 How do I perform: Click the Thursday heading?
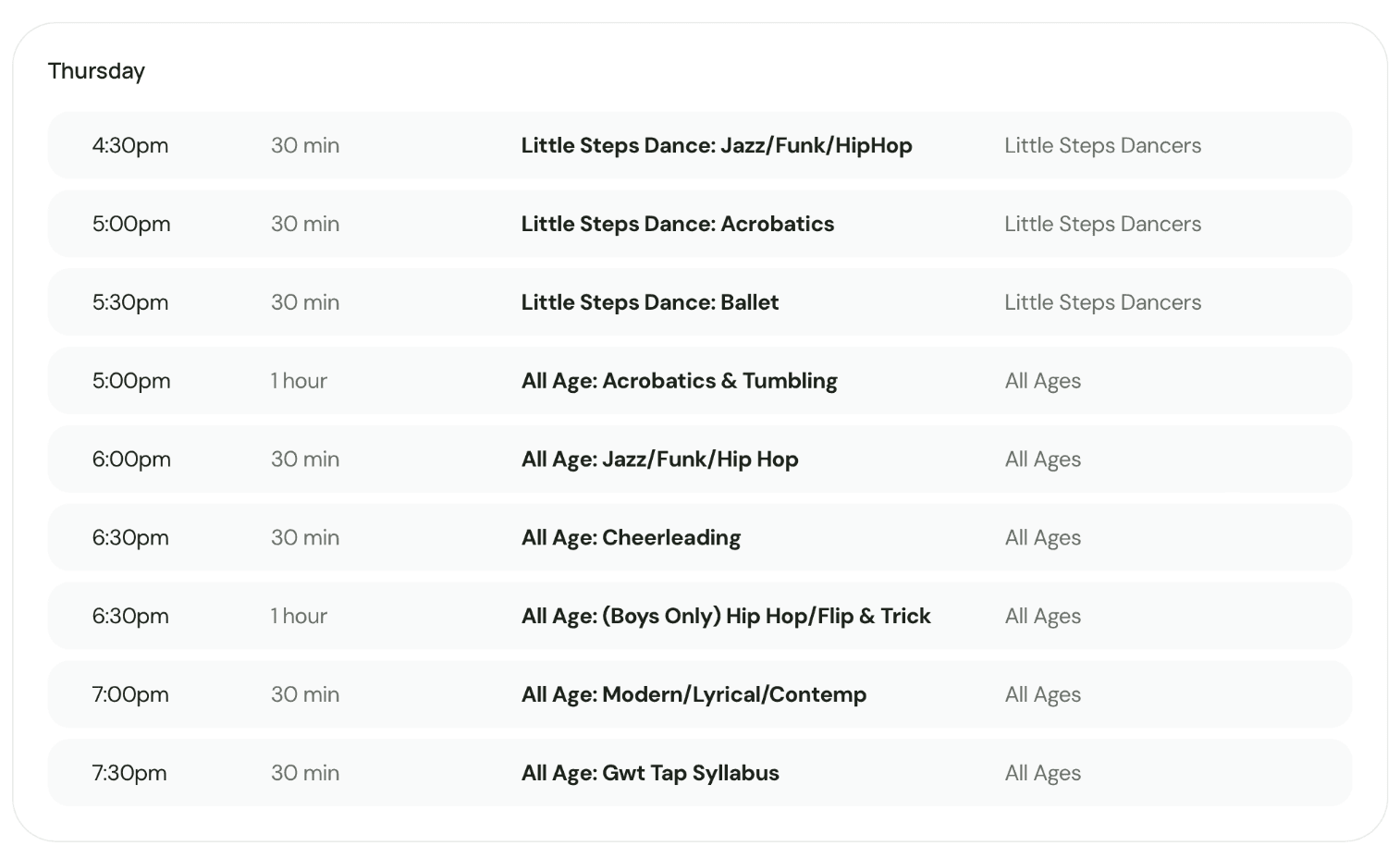[x=96, y=71]
